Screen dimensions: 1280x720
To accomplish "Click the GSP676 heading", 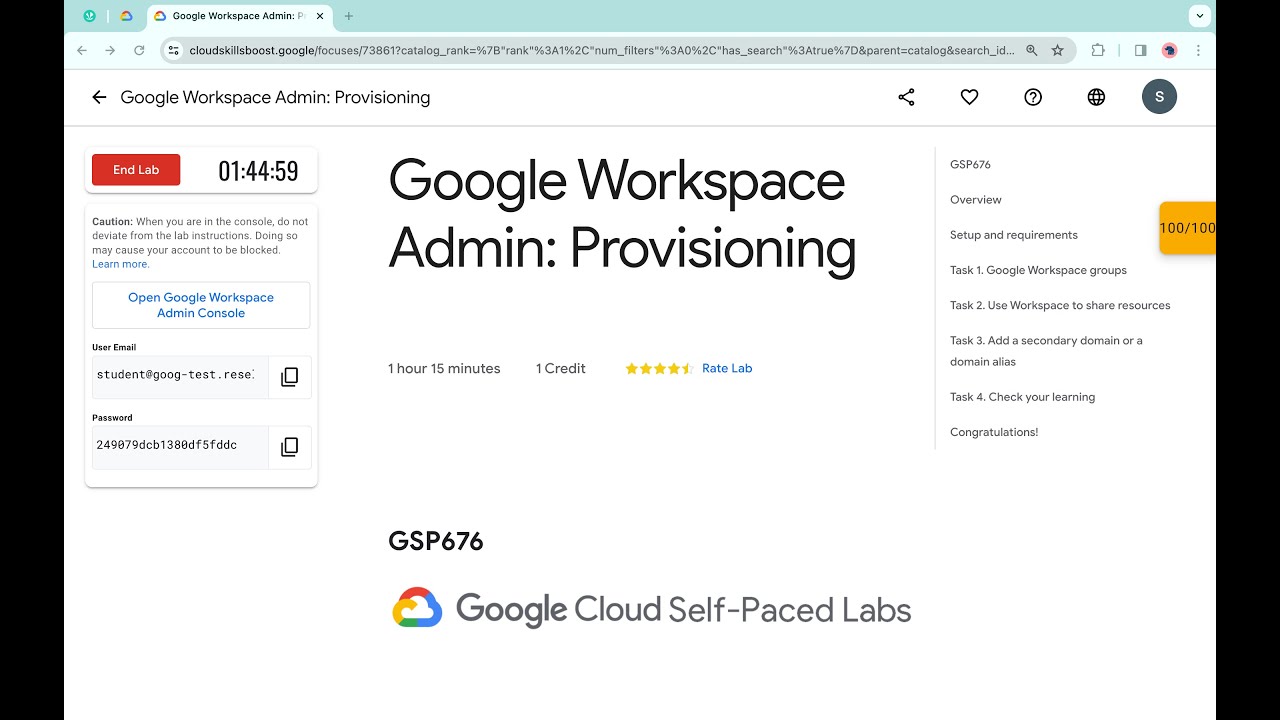I will [x=436, y=541].
